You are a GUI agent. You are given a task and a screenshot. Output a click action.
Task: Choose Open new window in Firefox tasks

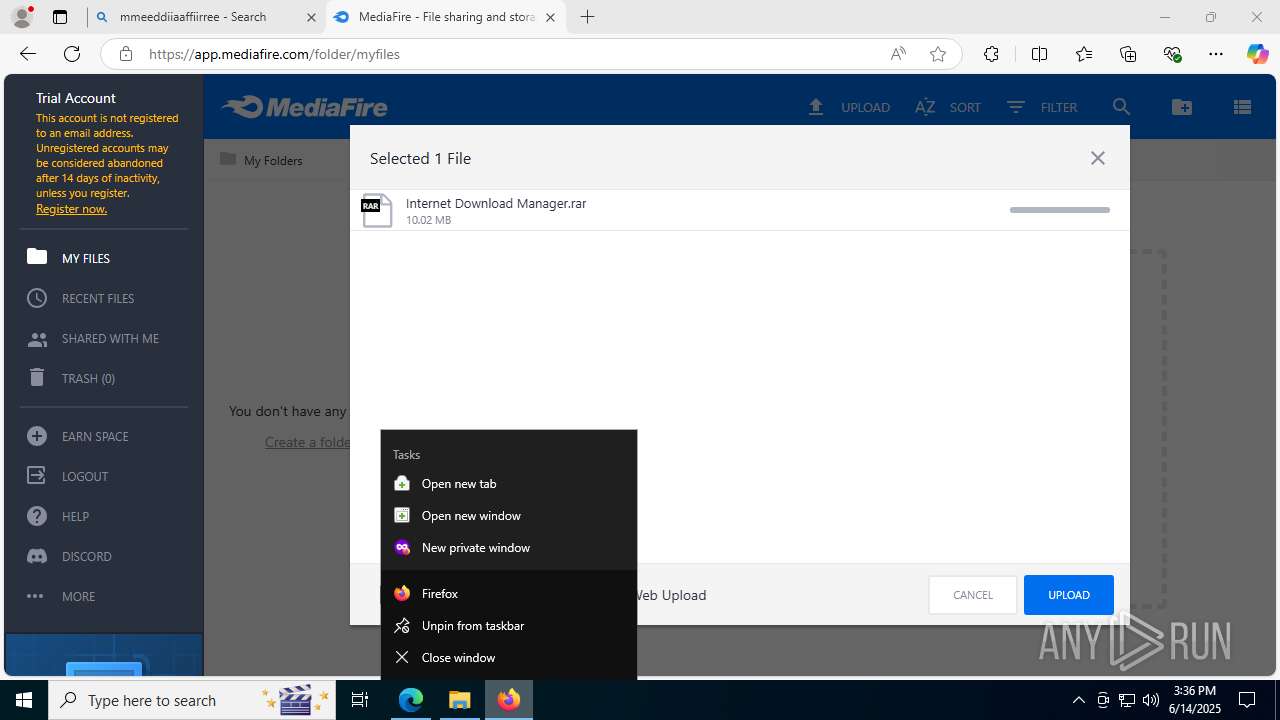pos(509,515)
